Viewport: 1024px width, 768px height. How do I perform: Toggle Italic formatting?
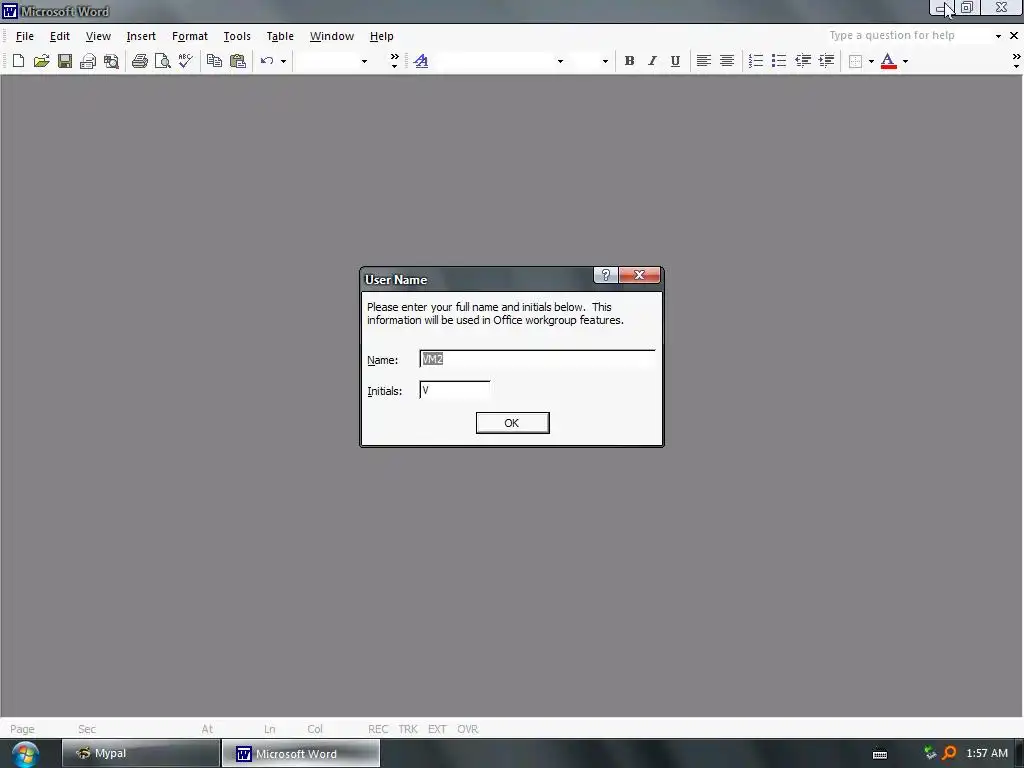coord(652,61)
